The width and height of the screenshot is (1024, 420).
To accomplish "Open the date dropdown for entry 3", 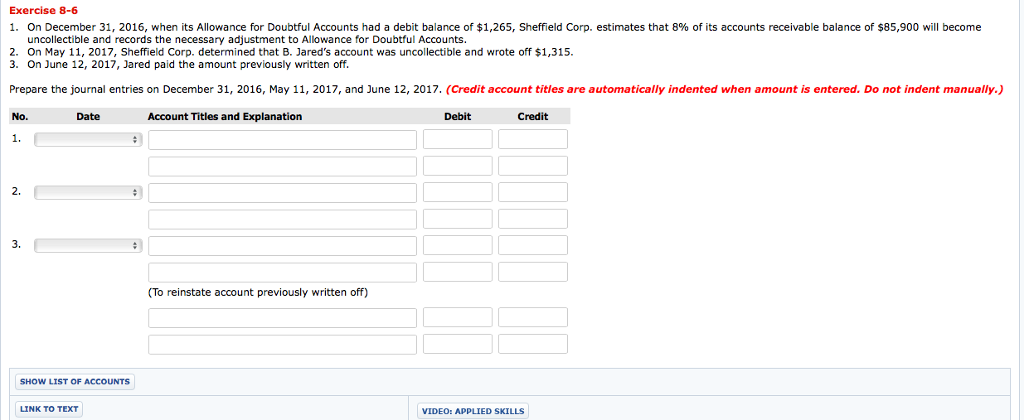I will click(88, 245).
